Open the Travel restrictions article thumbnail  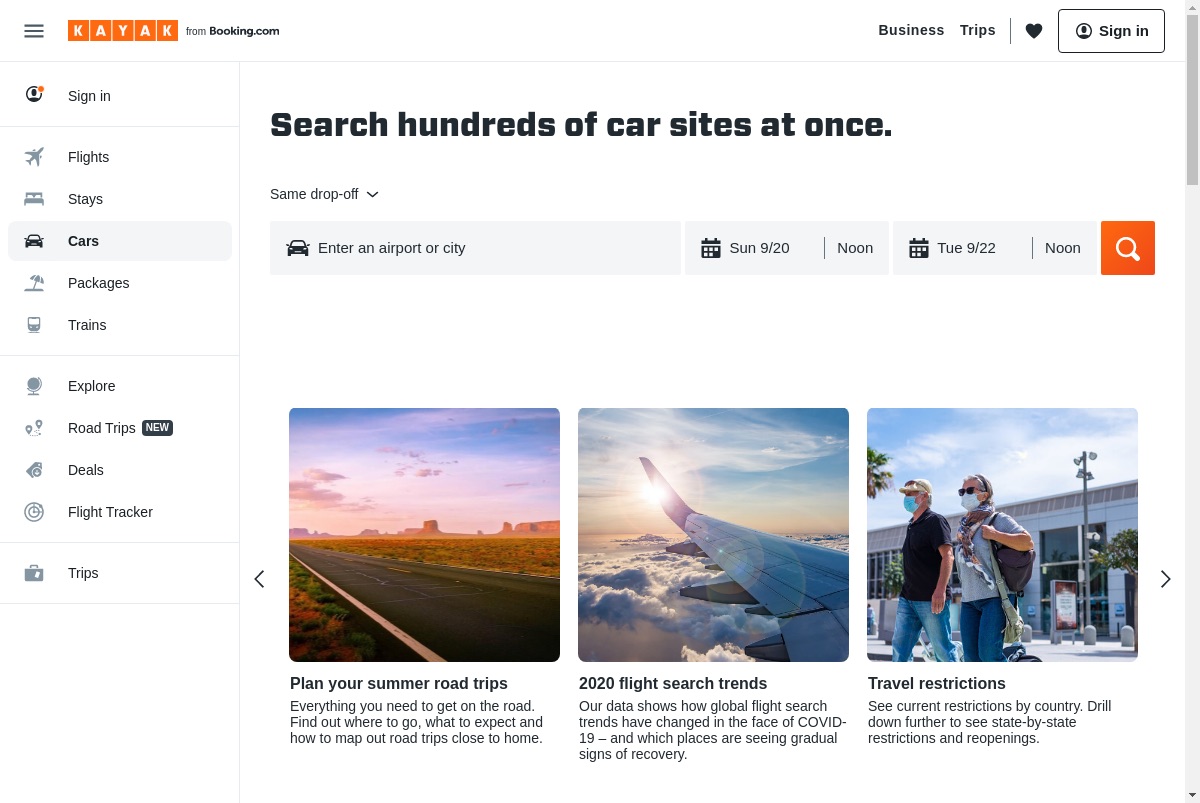click(x=1002, y=535)
